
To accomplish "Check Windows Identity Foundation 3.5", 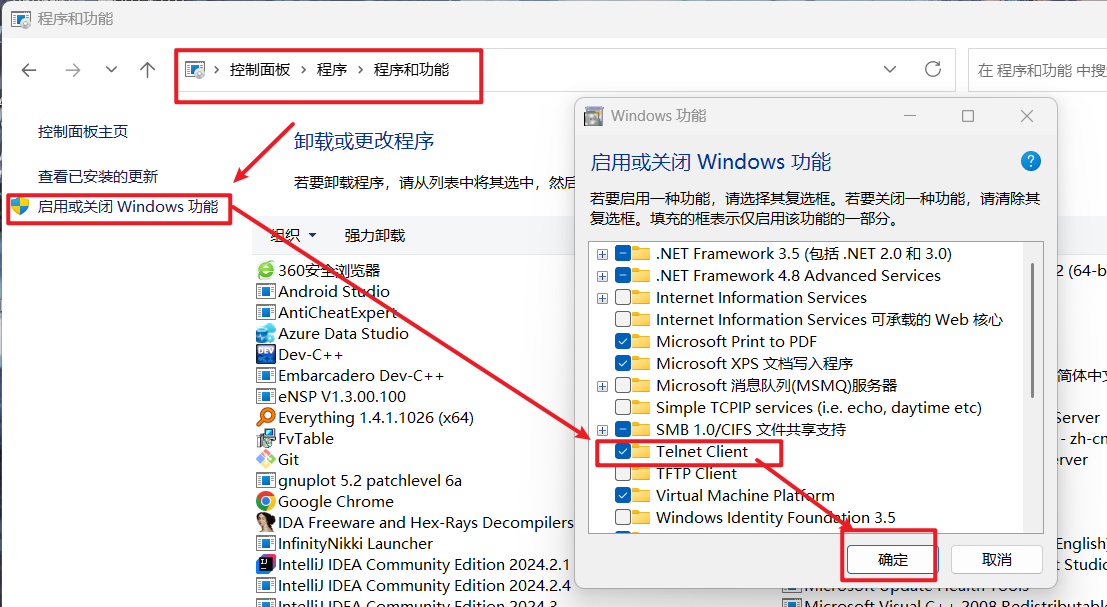I will 623,517.
